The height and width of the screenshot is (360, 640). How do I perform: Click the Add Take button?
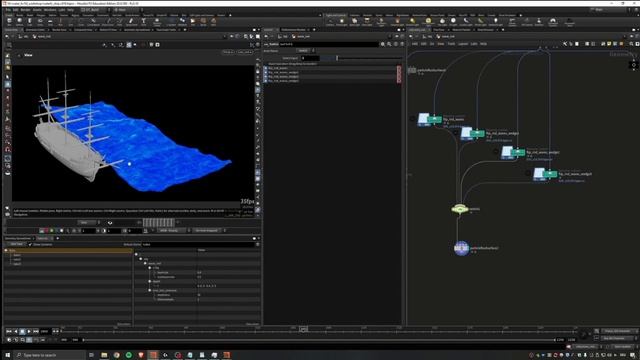click(x=17, y=244)
